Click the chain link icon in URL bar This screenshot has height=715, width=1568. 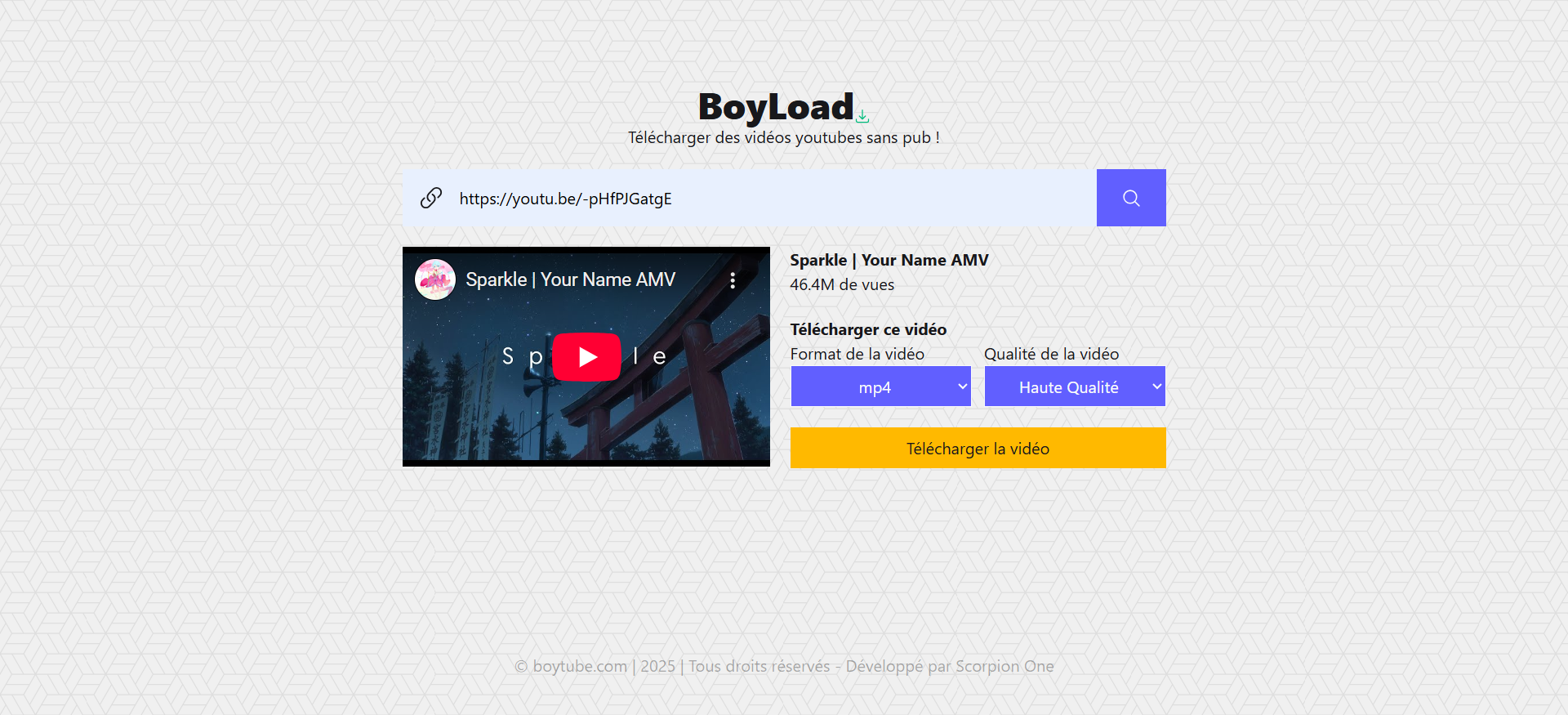(431, 198)
